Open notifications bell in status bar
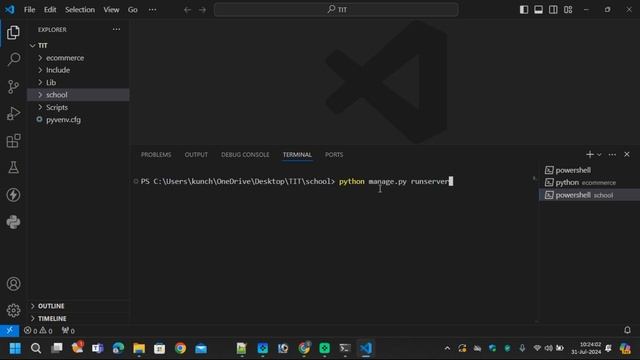Image resolution: width=640 pixels, height=360 pixels. coord(627,330)
